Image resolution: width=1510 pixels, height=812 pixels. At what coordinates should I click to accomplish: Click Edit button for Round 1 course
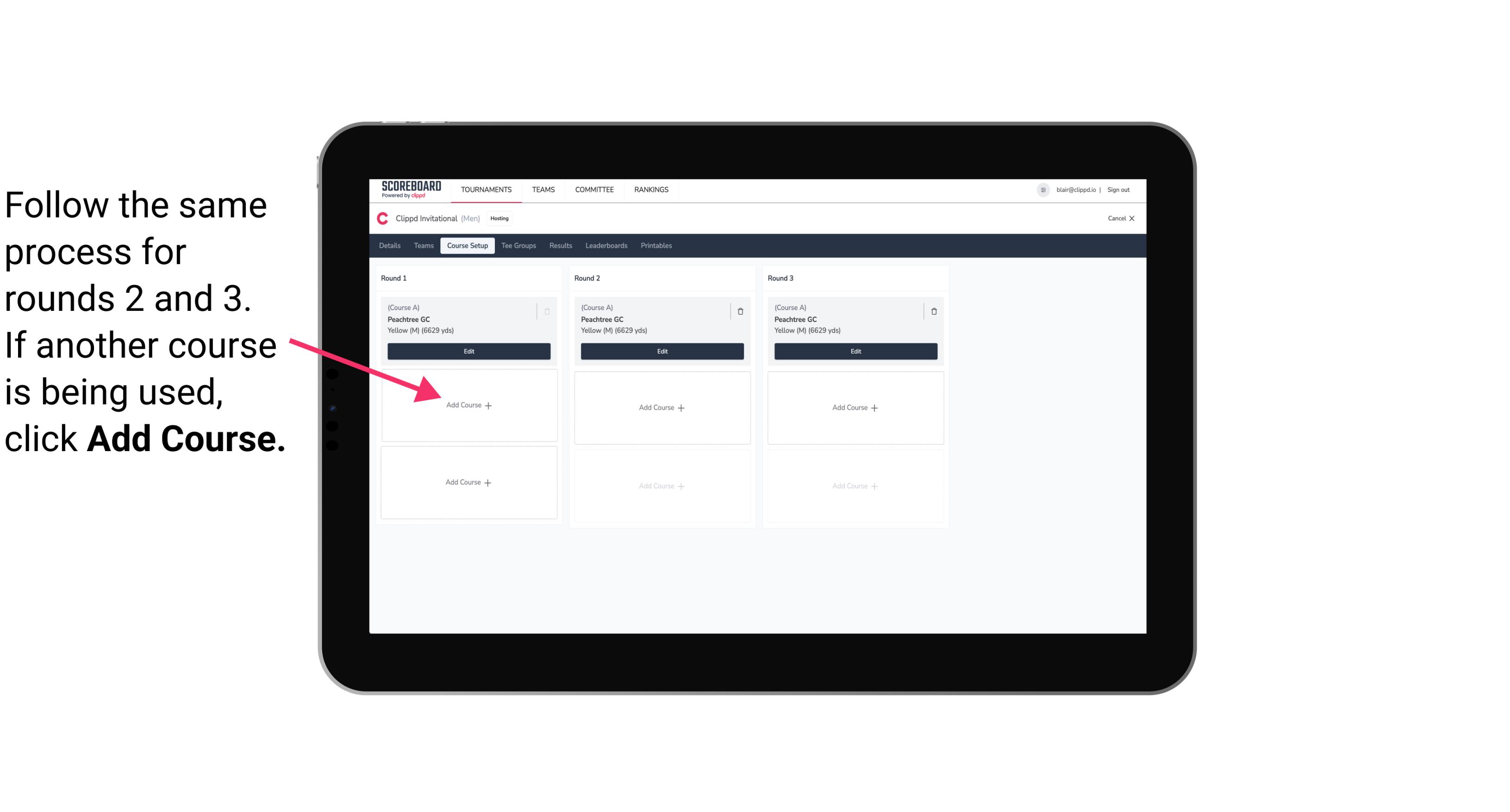[469, 351]
